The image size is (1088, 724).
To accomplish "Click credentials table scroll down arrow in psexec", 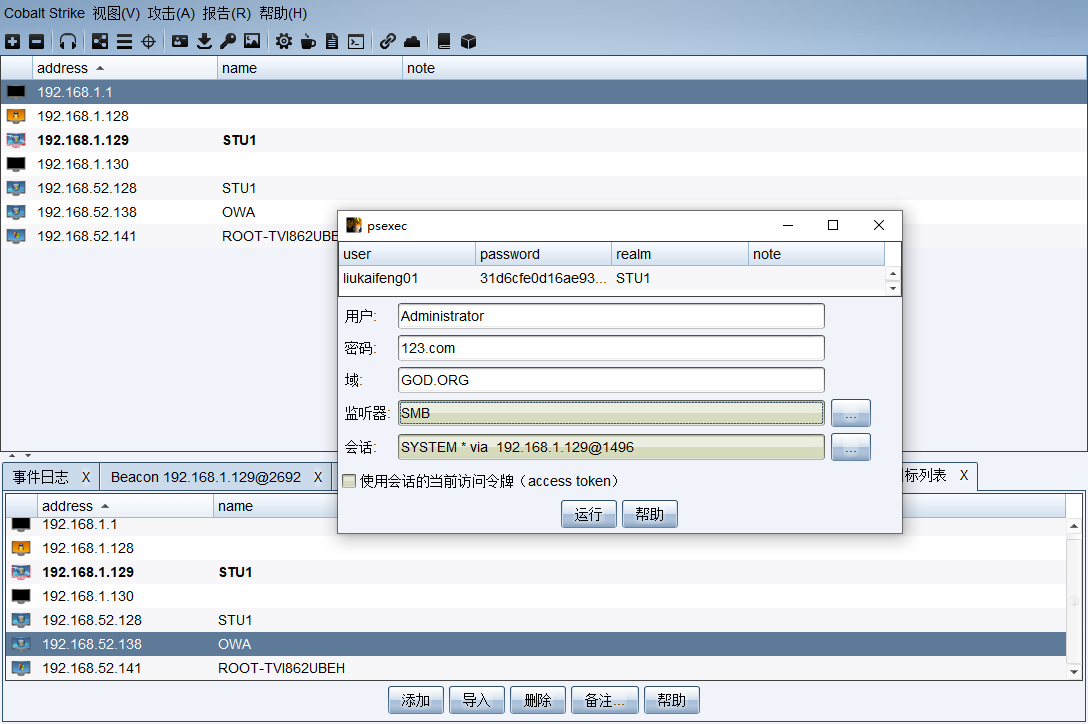I will 893,288.
